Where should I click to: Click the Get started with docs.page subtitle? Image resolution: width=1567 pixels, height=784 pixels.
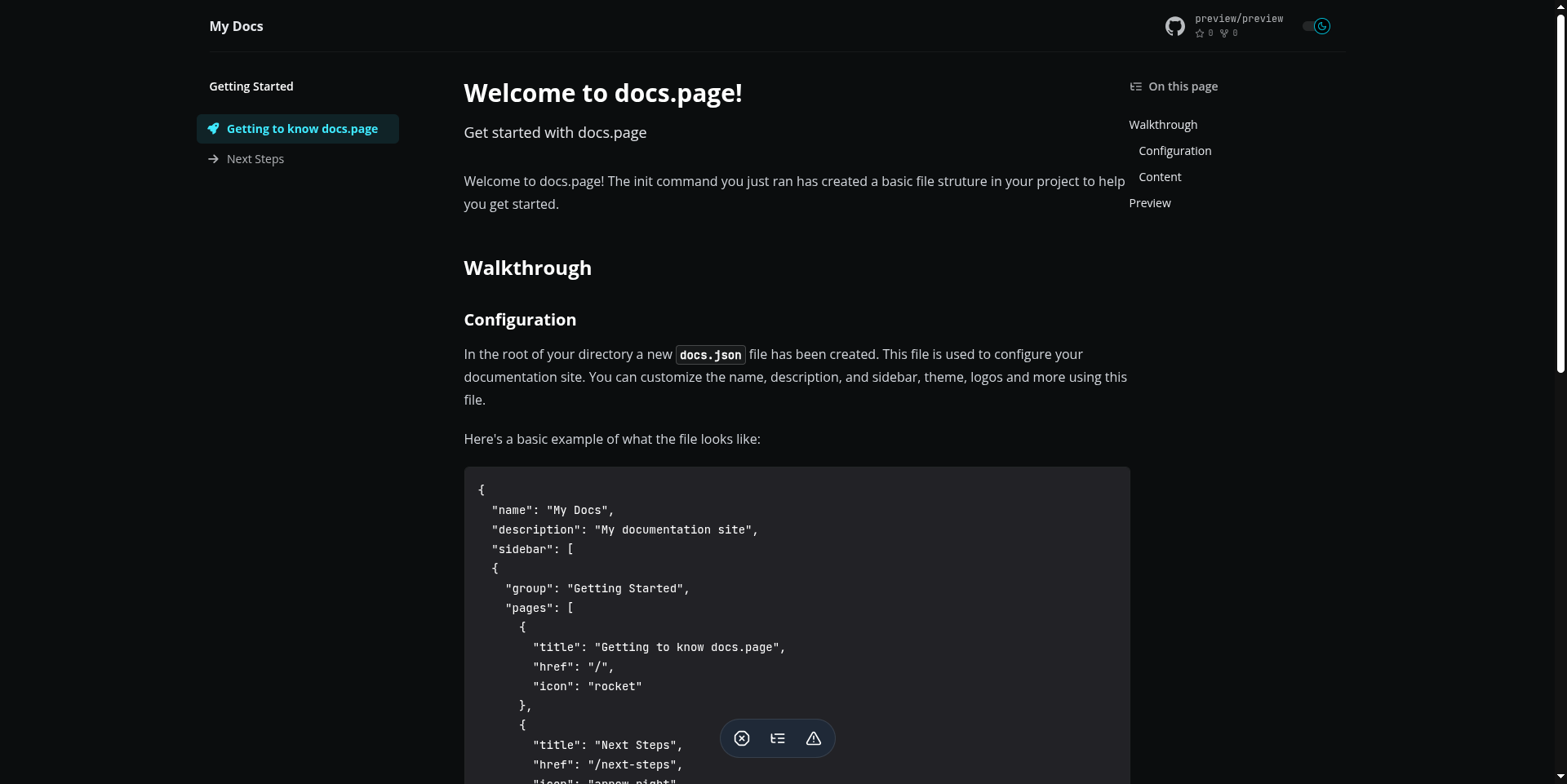(555, 132)
